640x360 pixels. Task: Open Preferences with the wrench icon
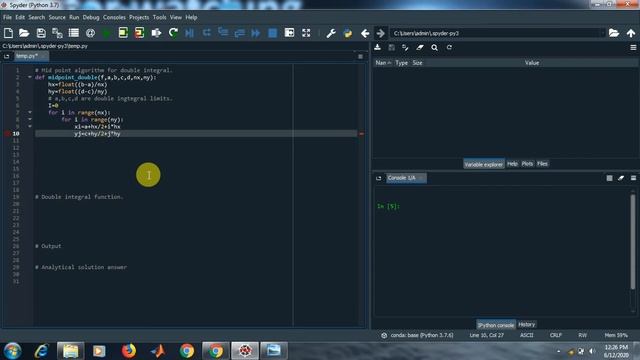pos(331,33)
